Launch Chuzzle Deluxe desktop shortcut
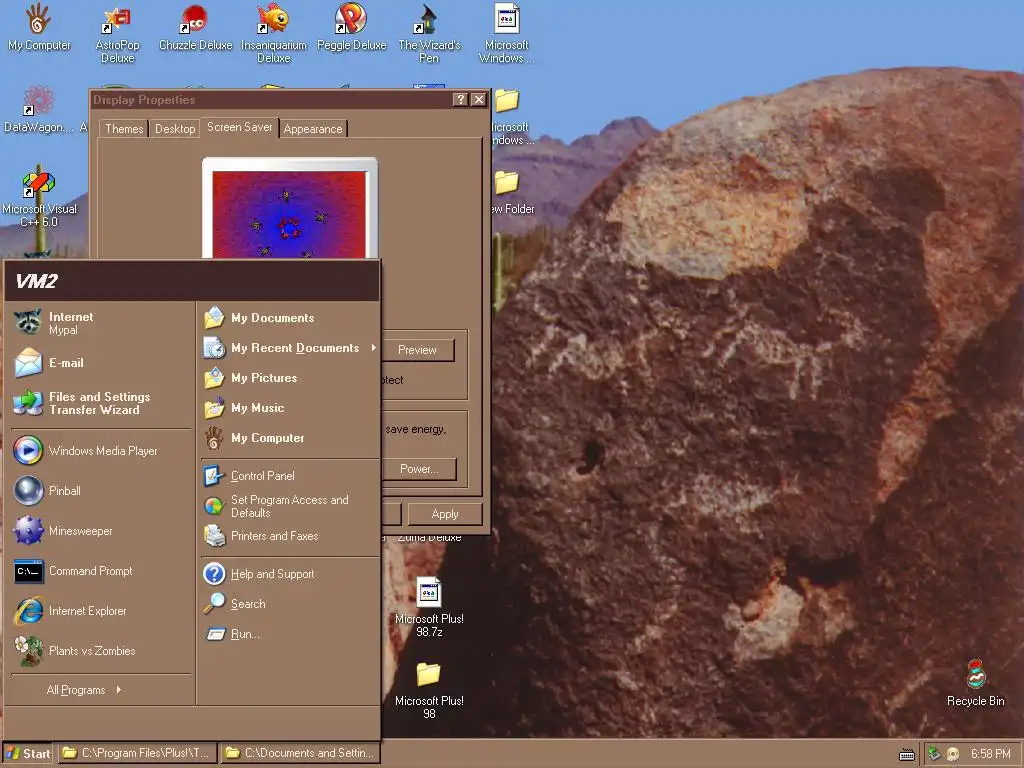The image size is (1024, 768). pyautogui.click(x=195, y=27)
